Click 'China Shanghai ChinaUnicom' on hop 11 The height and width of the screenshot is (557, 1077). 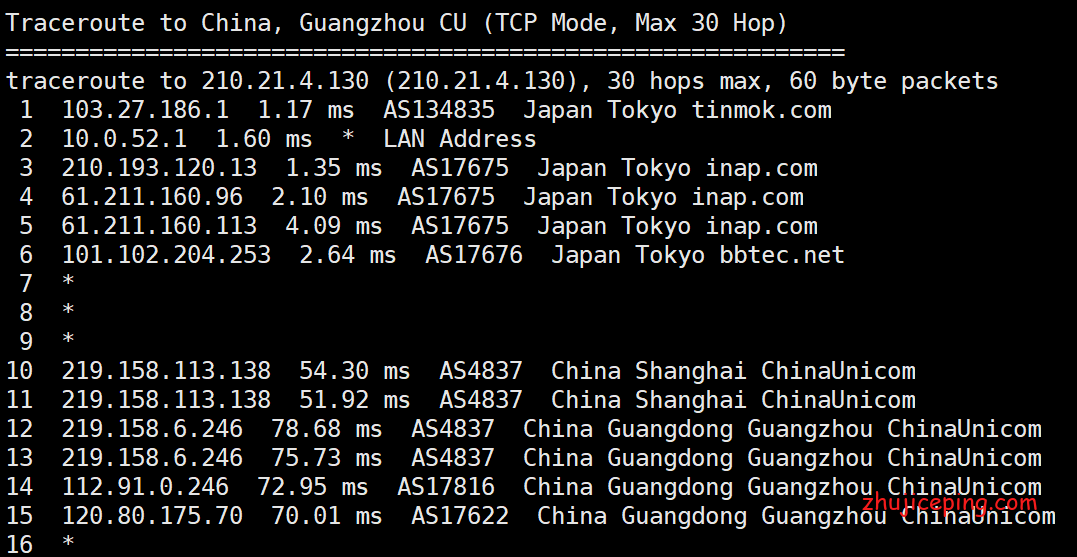click(x=734, y=400)
